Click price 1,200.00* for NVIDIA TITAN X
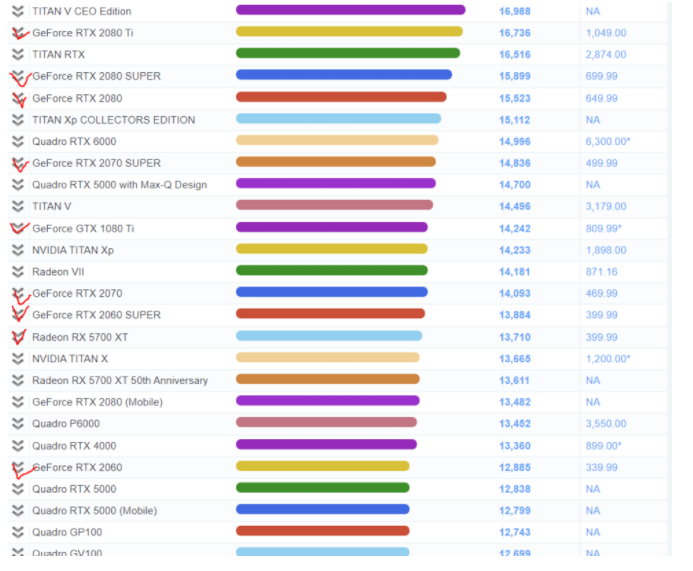 pyautogui.click(x=608, y=359)
